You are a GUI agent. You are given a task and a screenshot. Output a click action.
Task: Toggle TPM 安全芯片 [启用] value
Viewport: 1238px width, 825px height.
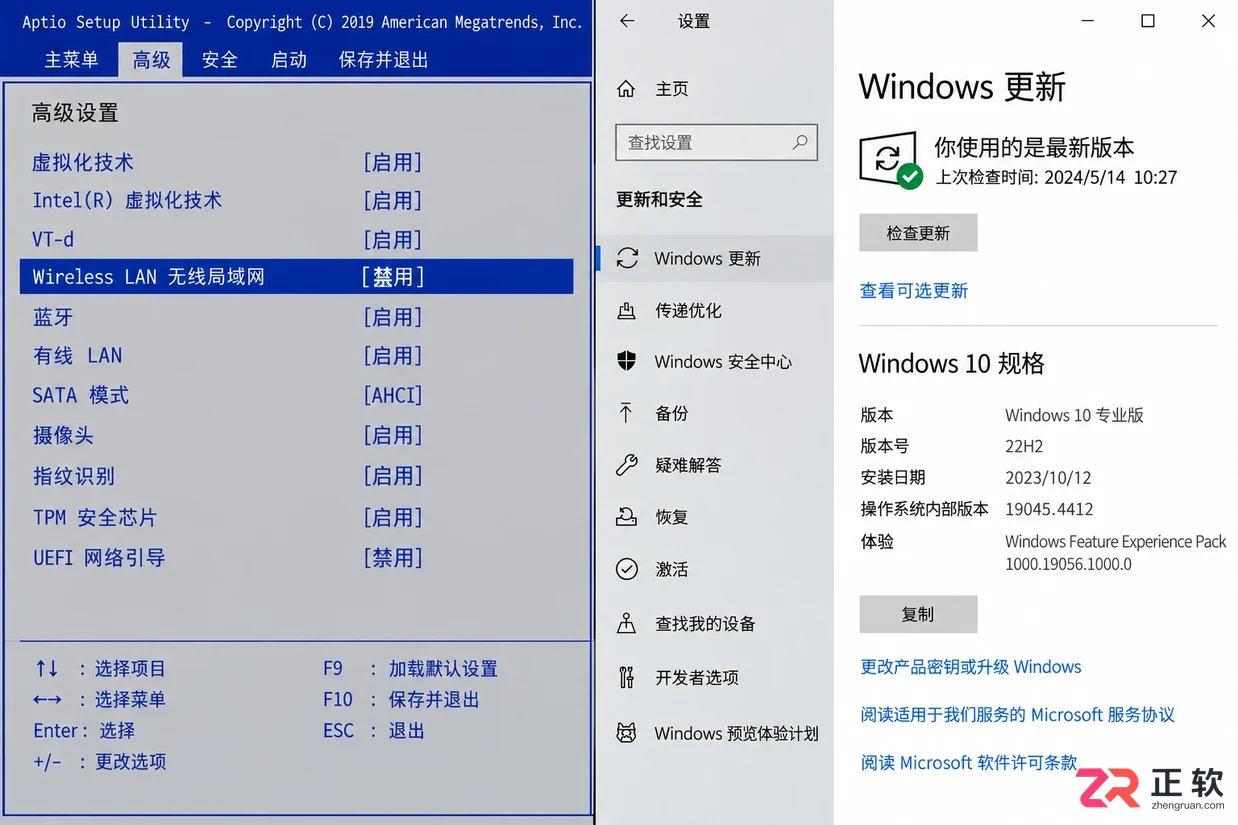coord(392,517)
